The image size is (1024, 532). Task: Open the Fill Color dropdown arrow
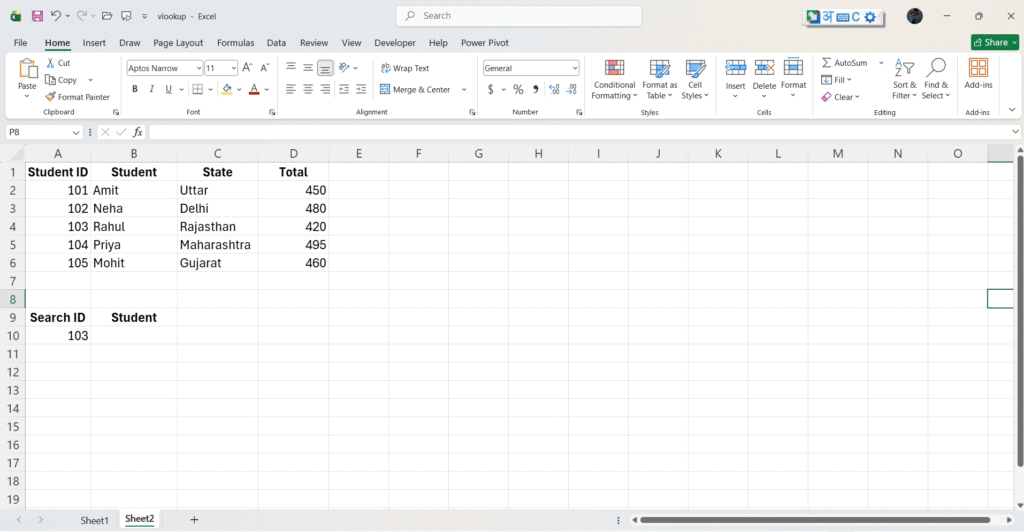click(239, 89)
